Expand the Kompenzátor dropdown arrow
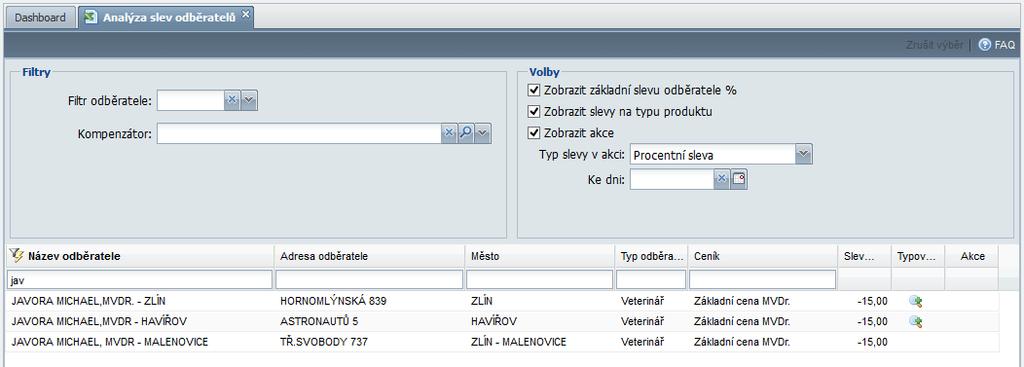The image size is (1024, 367). tap(483, 133)
